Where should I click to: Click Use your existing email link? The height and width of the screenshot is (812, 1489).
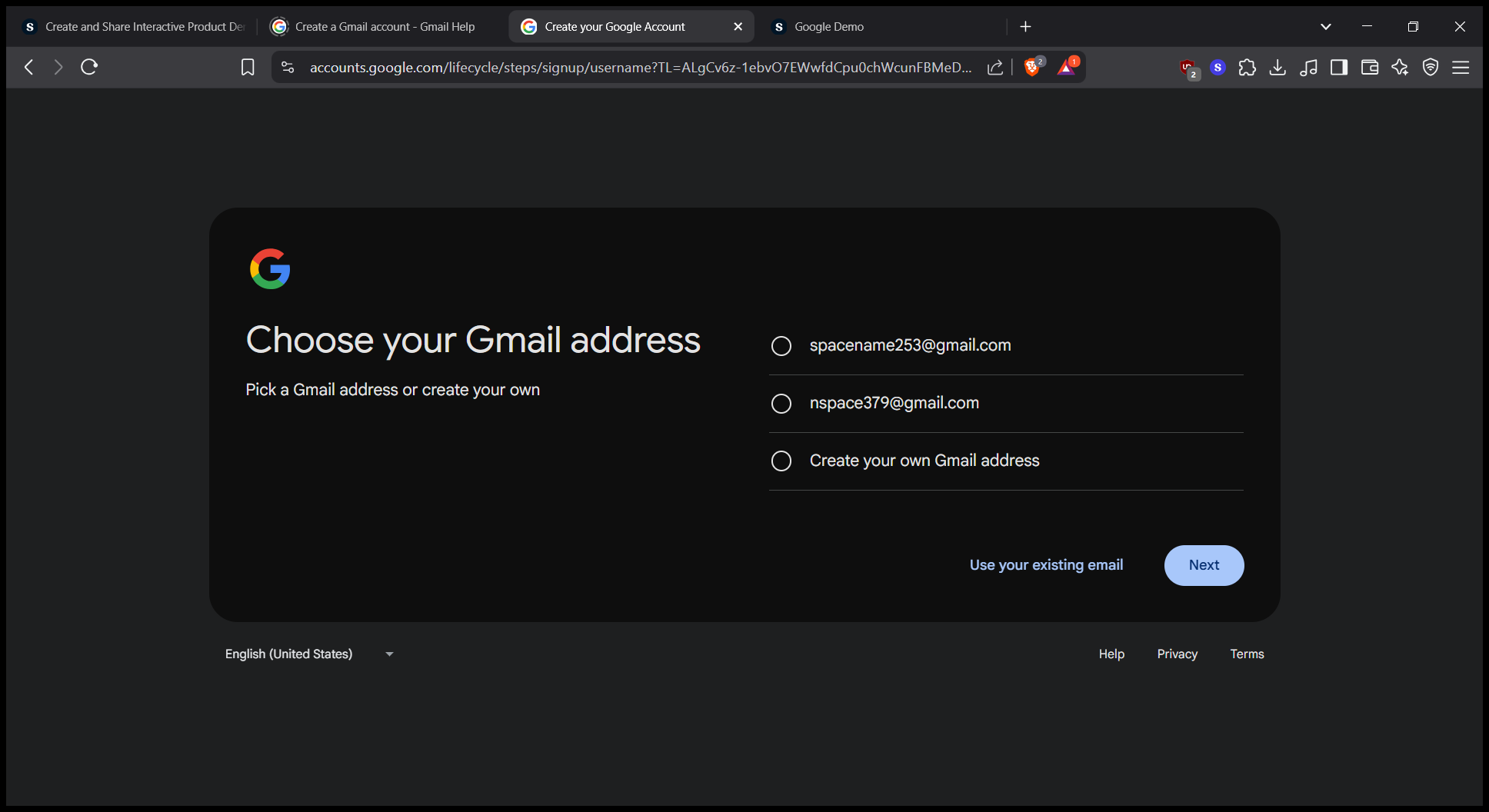1046,565
